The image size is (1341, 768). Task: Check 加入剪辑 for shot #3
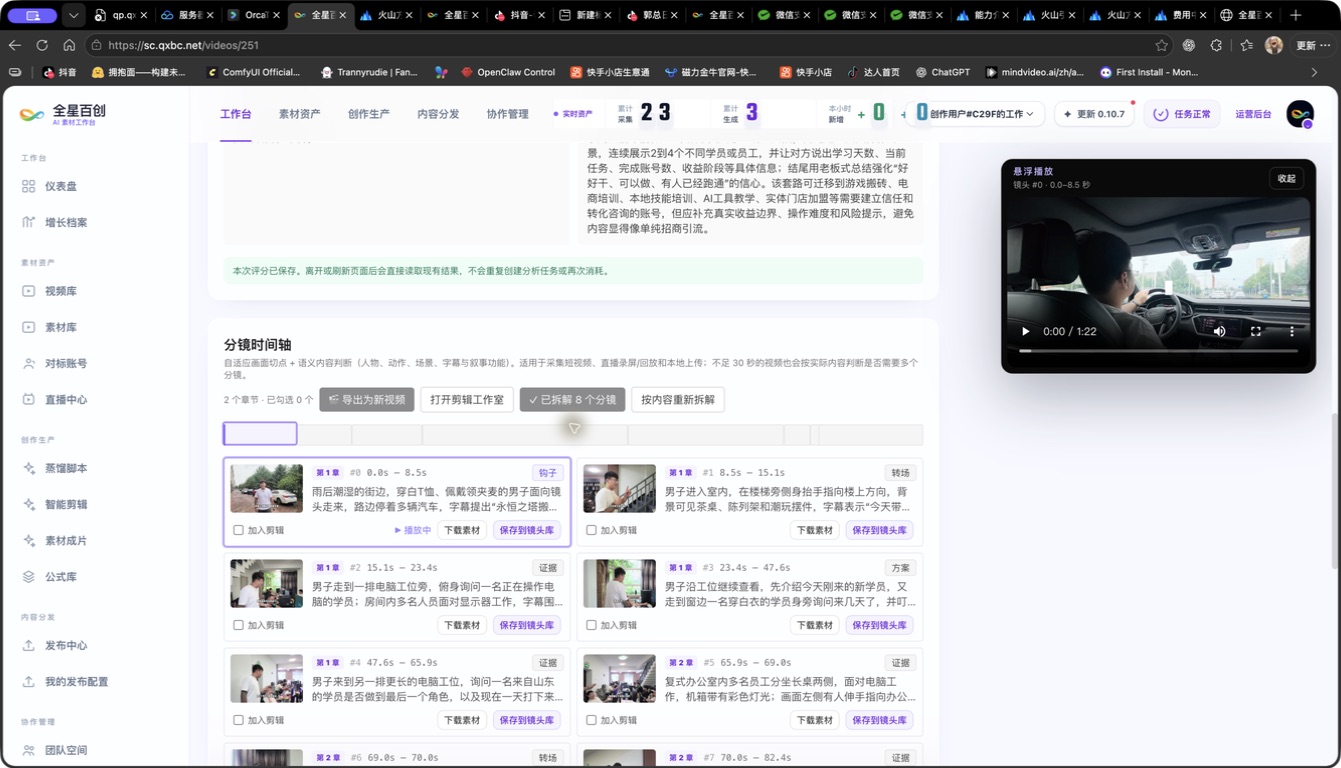click(x=591, y=625)
